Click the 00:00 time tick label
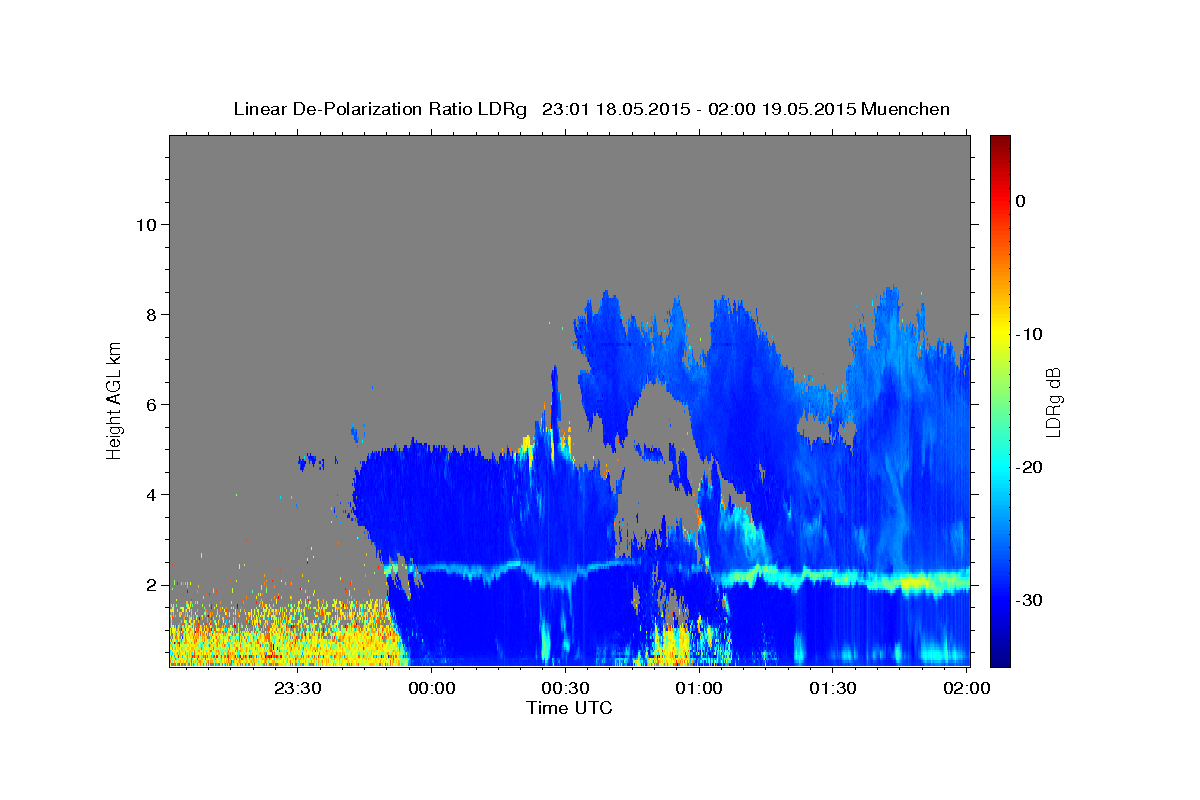 click(432, 688)
